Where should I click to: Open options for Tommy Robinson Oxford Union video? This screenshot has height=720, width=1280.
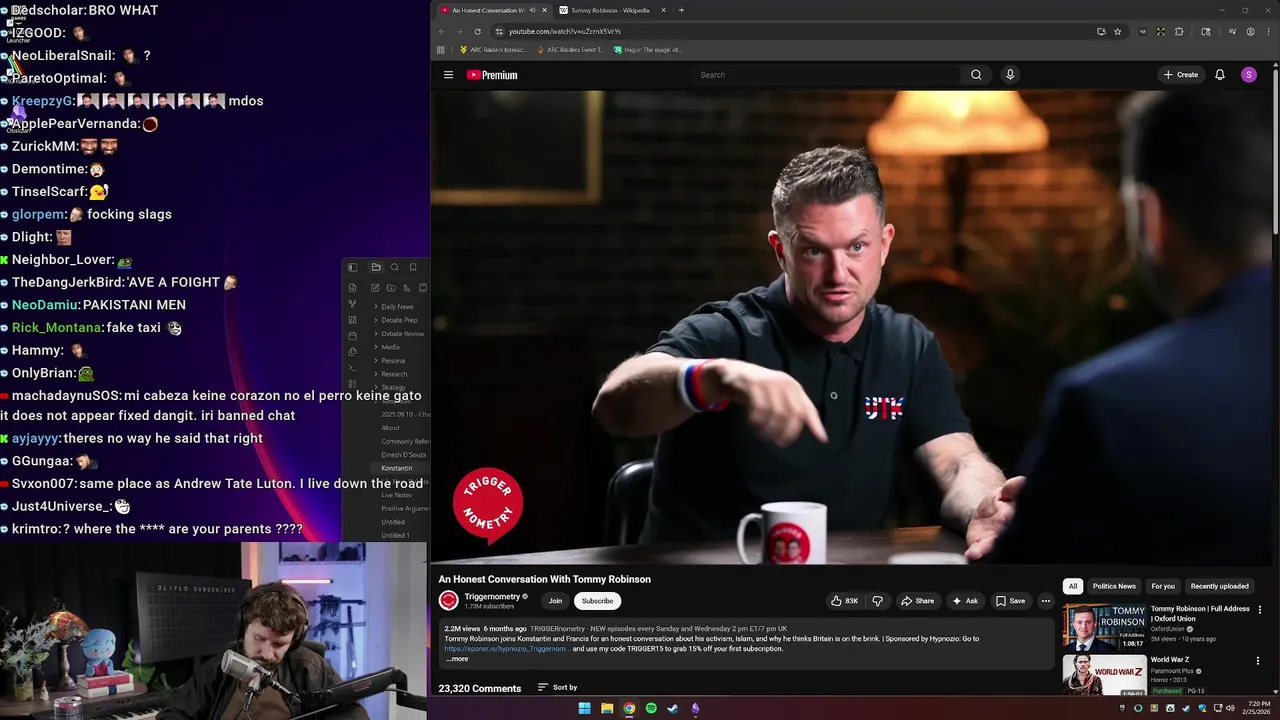1259,610
